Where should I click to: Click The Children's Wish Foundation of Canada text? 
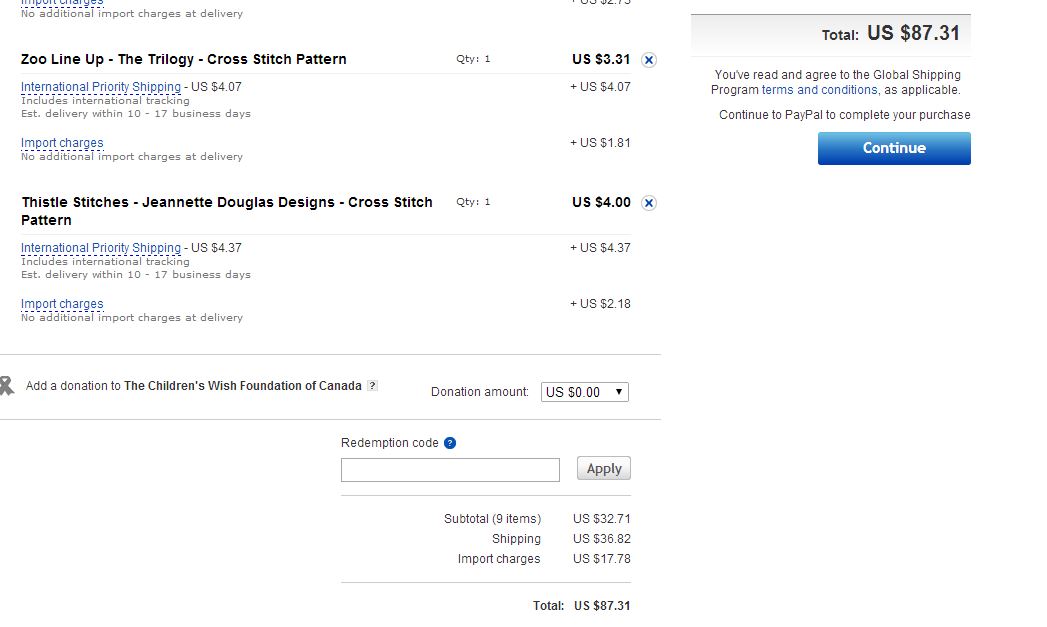pos(243,386)
